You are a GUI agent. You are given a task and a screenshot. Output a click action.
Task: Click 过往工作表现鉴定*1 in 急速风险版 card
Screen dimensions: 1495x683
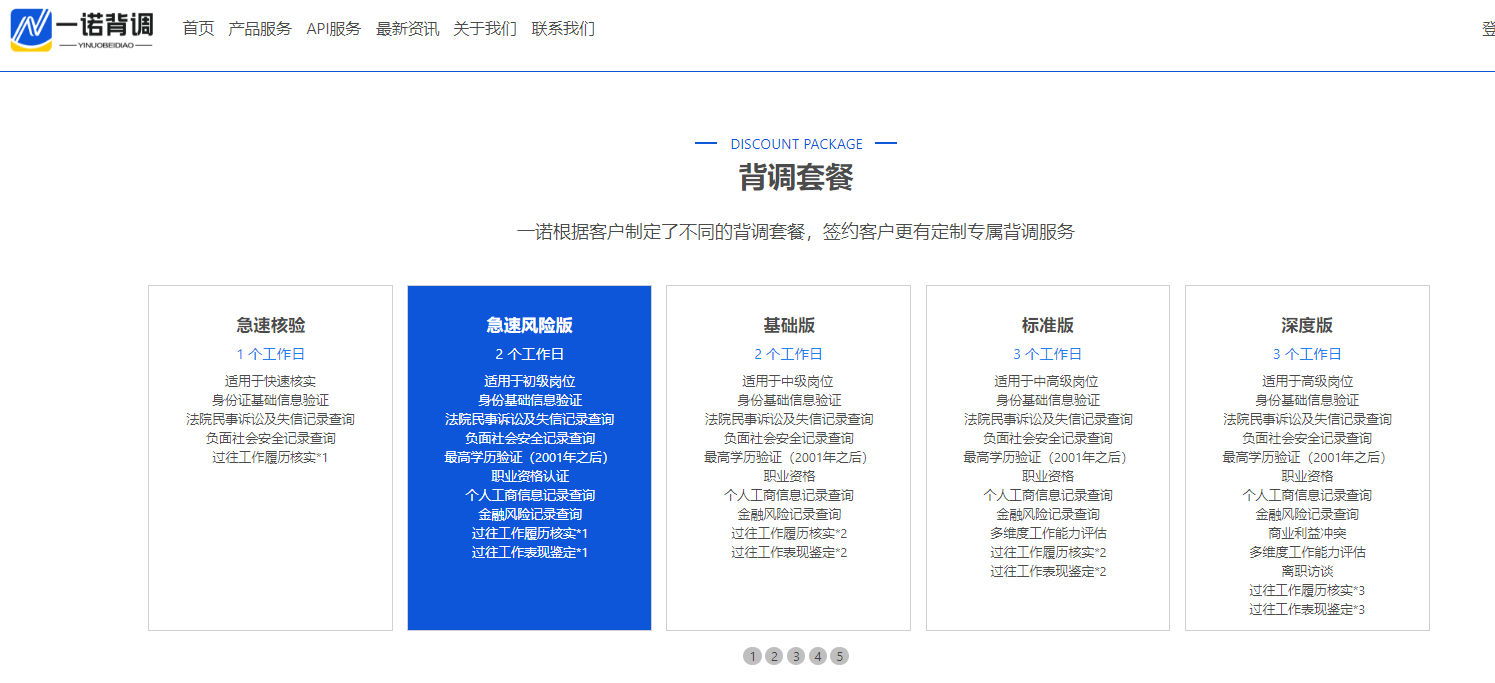[x=530, y=552]
